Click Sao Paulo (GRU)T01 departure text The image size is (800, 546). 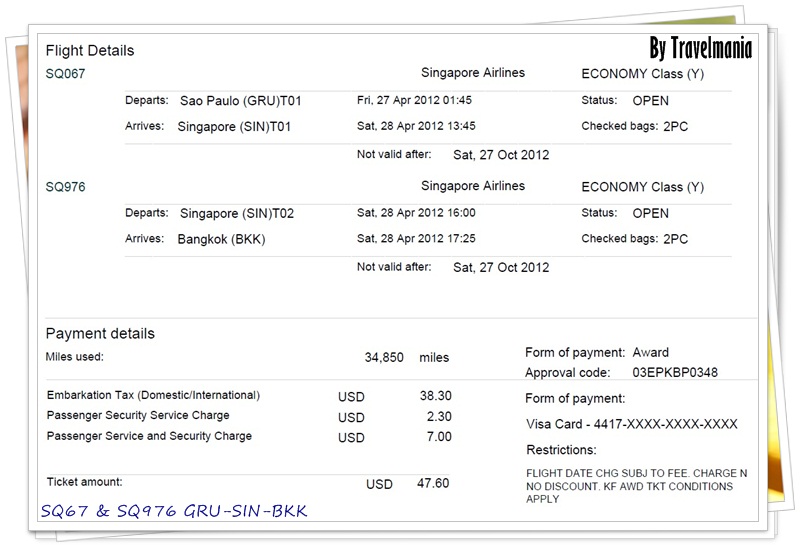pos(240,101)
